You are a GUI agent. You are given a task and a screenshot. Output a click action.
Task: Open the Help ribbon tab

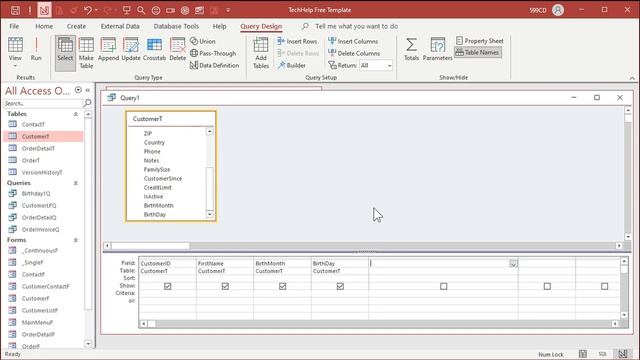[219, 26]
